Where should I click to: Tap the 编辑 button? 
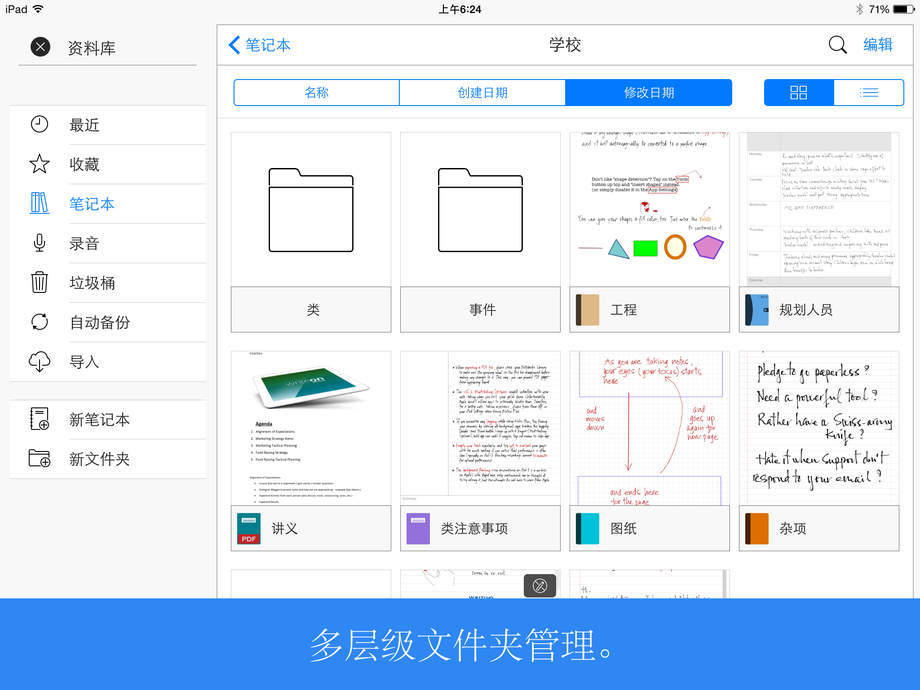pyautogui.click(x=878, y=45)
